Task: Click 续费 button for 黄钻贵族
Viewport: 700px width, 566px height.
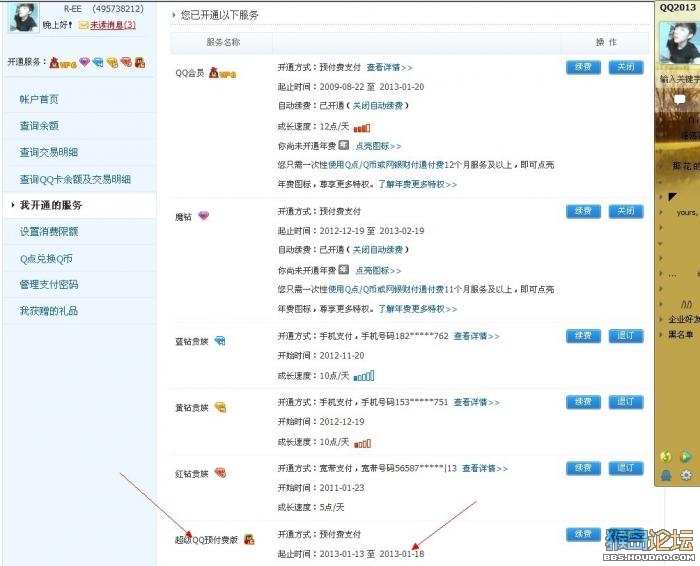Action: point(583,402)
